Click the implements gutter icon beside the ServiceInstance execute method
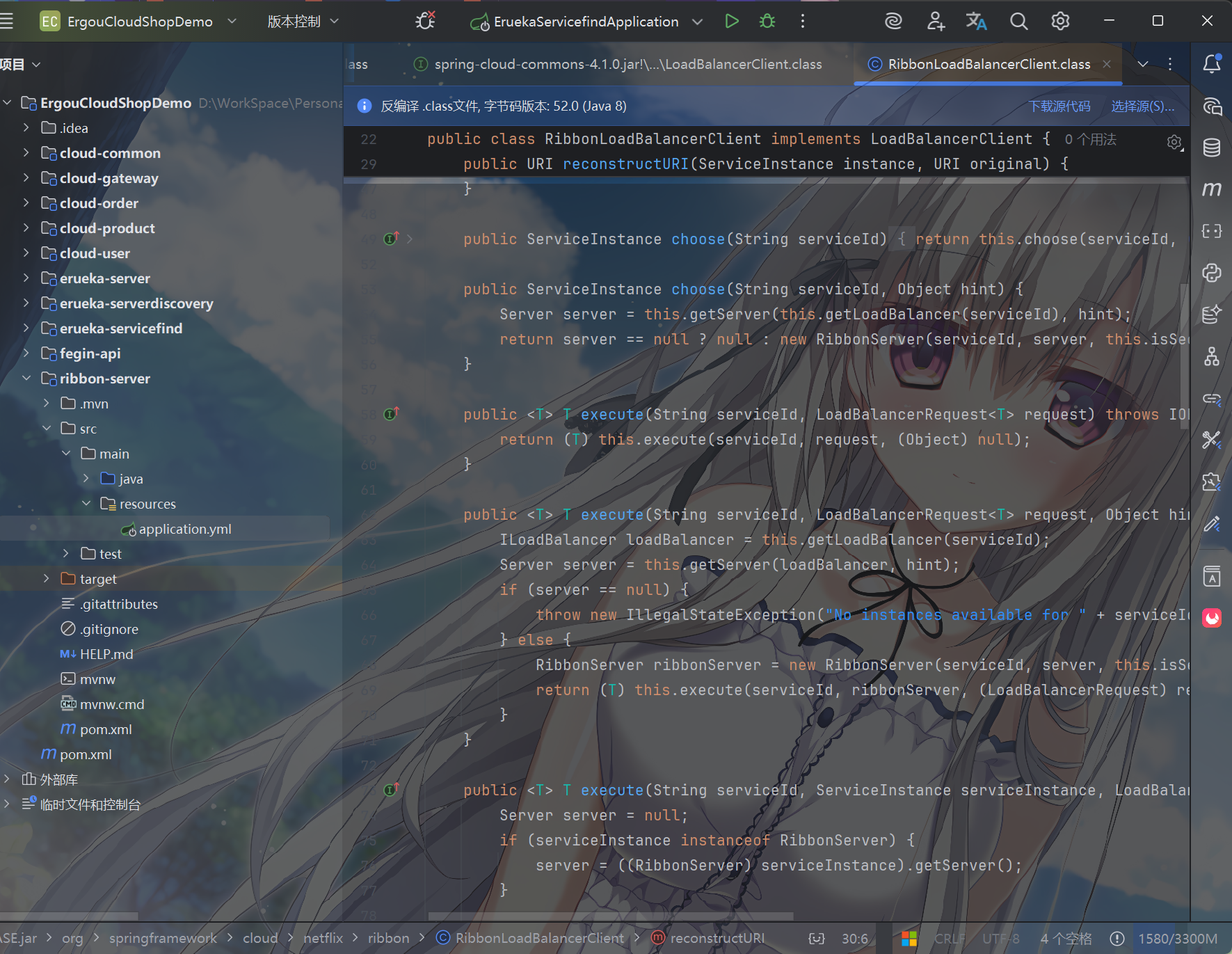 [391, 790]
